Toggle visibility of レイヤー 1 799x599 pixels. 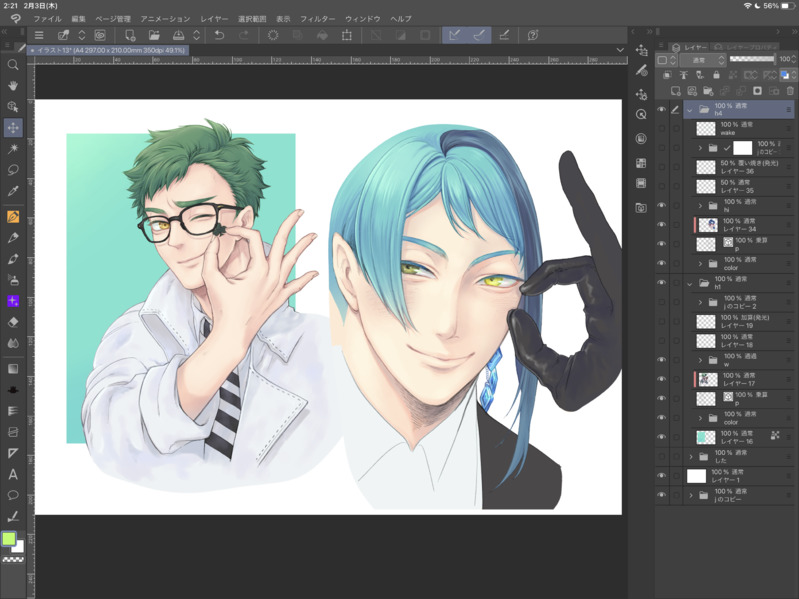point(661,476)
